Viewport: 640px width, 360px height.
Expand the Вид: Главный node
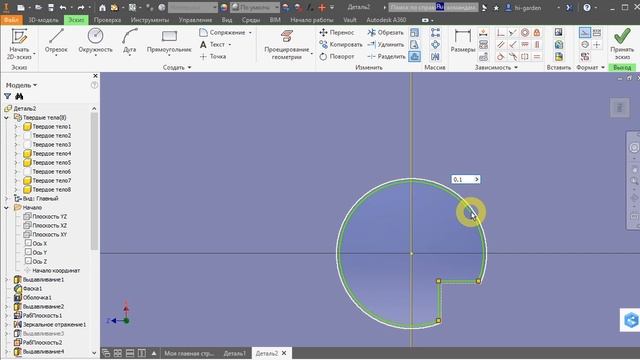(7, 198)
